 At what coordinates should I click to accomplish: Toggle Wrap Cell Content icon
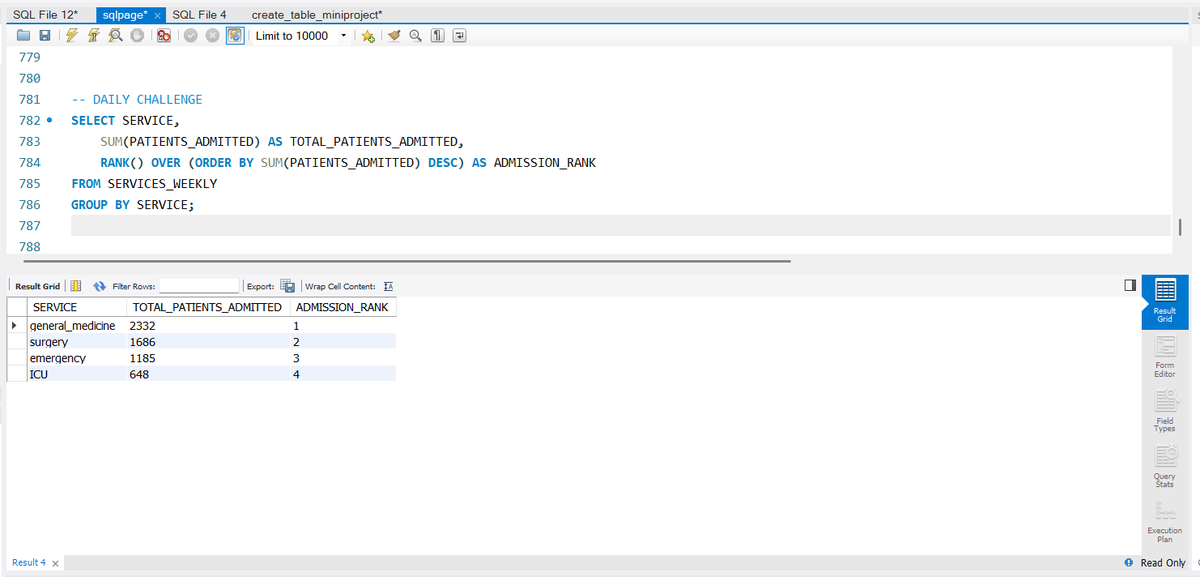[390, 286]
